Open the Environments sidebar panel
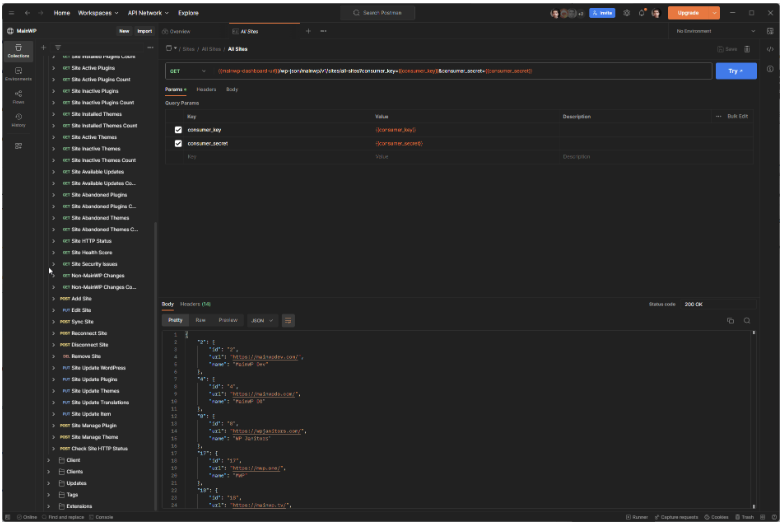Image resolution: width=784 pixels, height=524 pixels. (x=18, y=74)
